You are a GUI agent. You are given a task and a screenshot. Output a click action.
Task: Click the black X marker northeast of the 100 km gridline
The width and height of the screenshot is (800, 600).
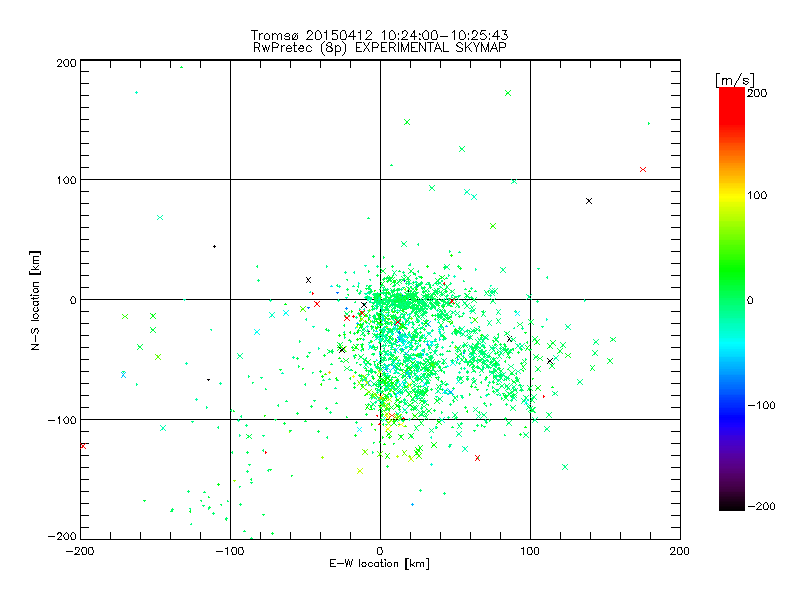[x=589, y=201]
